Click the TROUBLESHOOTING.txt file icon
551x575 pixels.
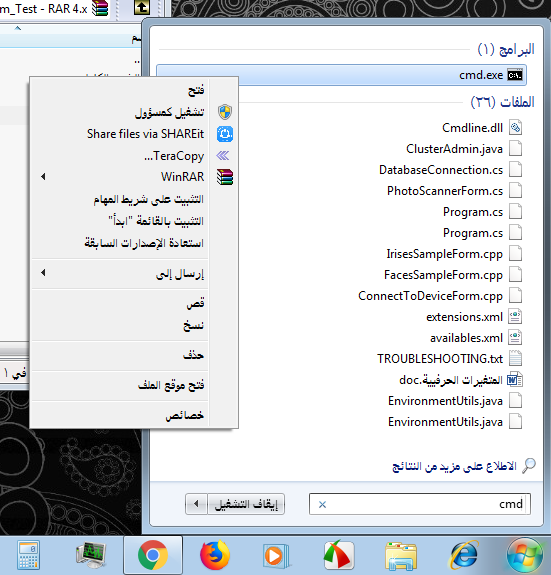tap(515, 358)
